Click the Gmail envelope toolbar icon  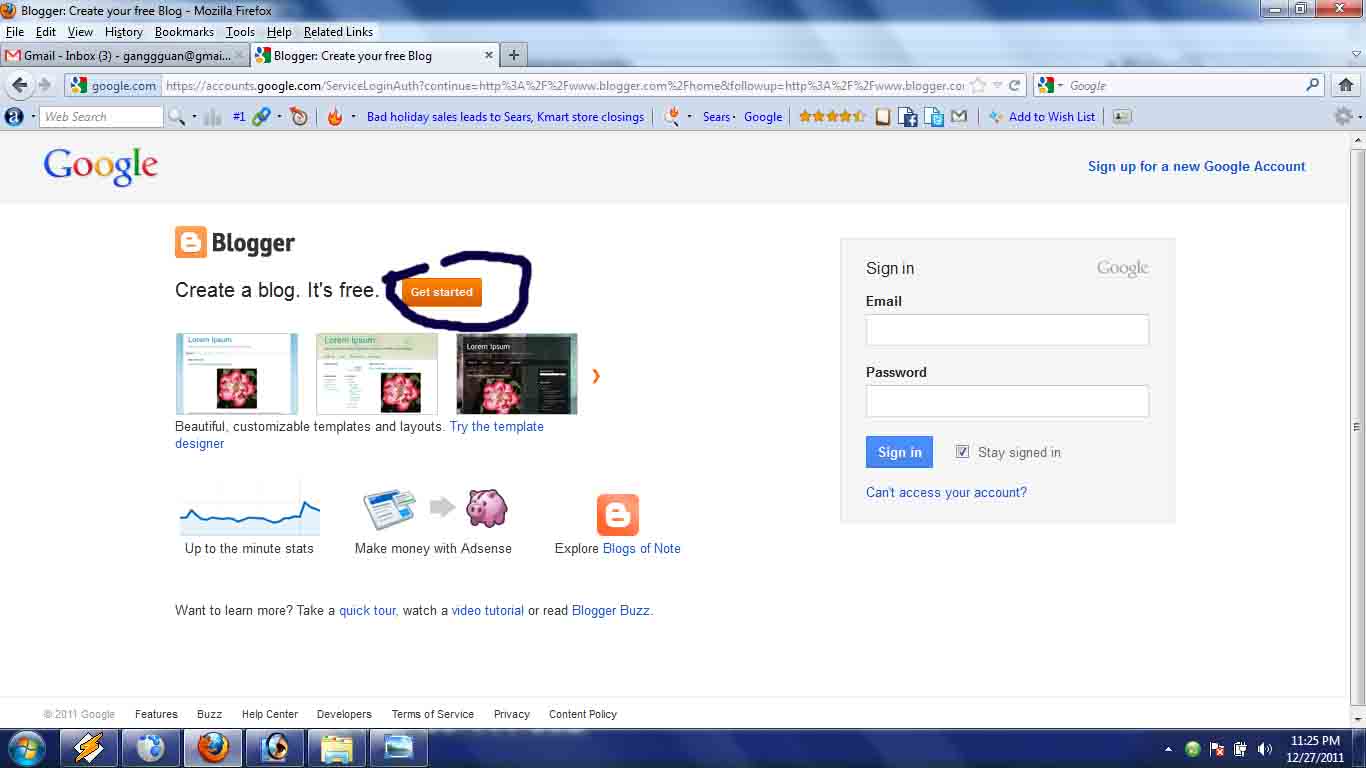[x=959, y=117]
